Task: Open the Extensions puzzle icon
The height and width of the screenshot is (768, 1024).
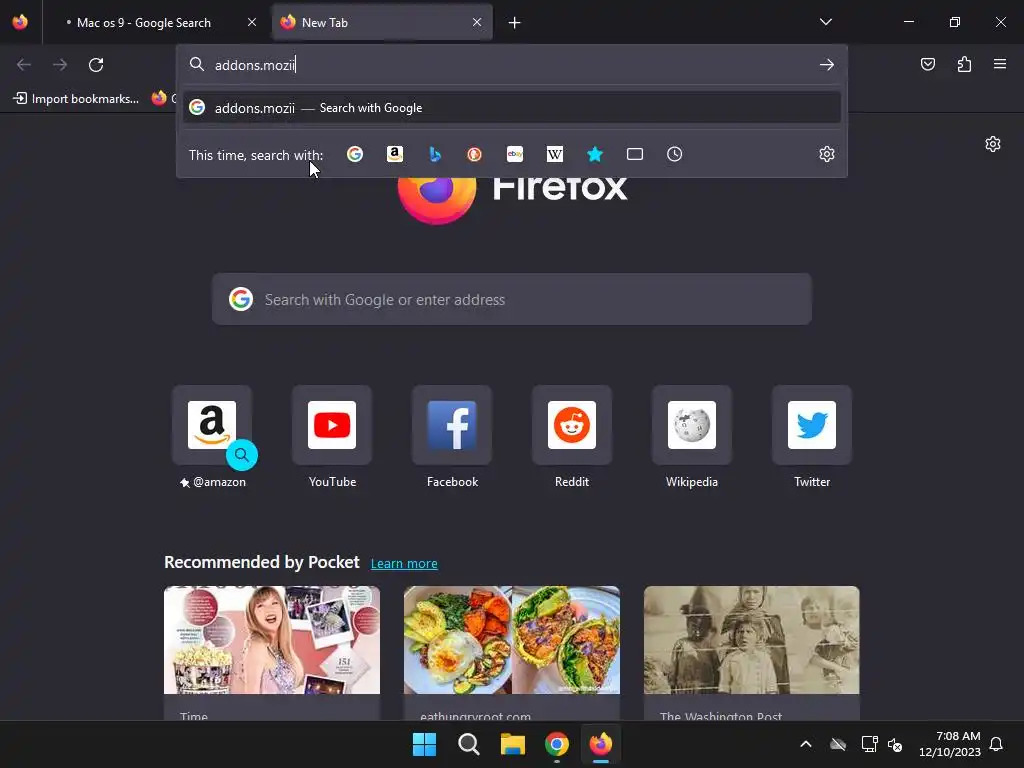Action: tap(964, 64)
